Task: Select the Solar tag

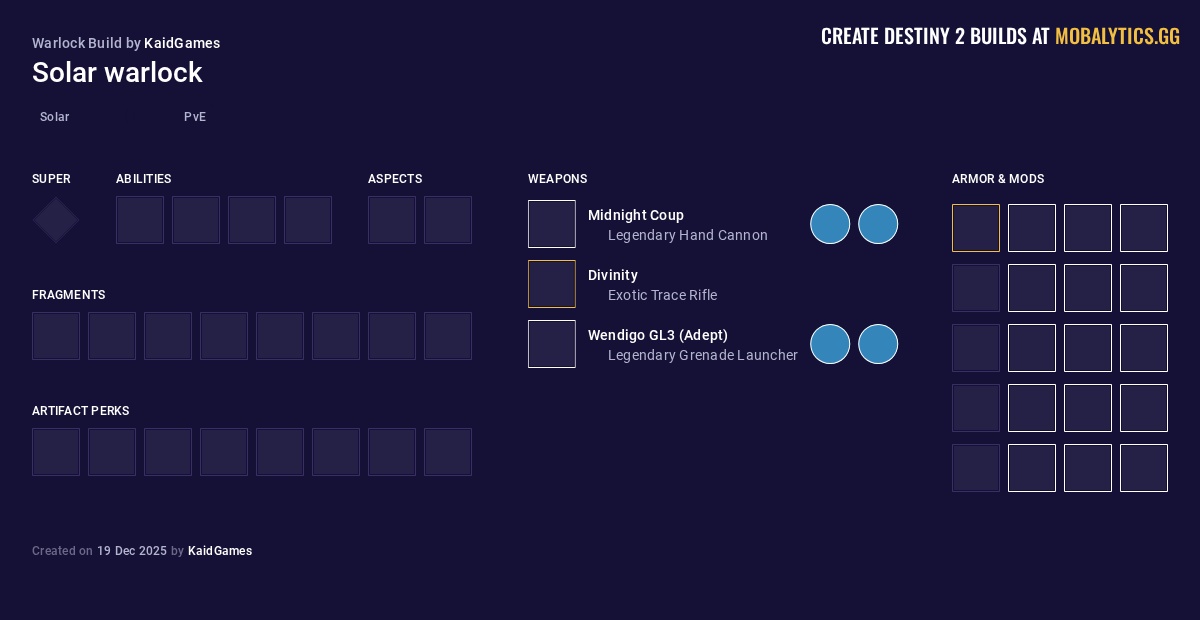Action: (x=55, y=117)
